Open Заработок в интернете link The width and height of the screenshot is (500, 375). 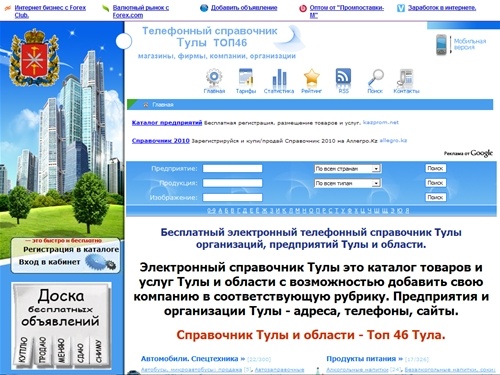[x=442, y=8]
